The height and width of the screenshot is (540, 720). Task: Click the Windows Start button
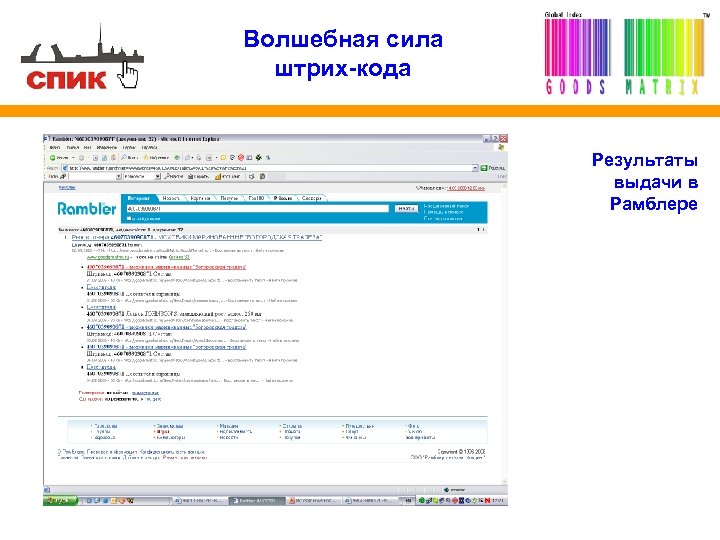point(60,501)
